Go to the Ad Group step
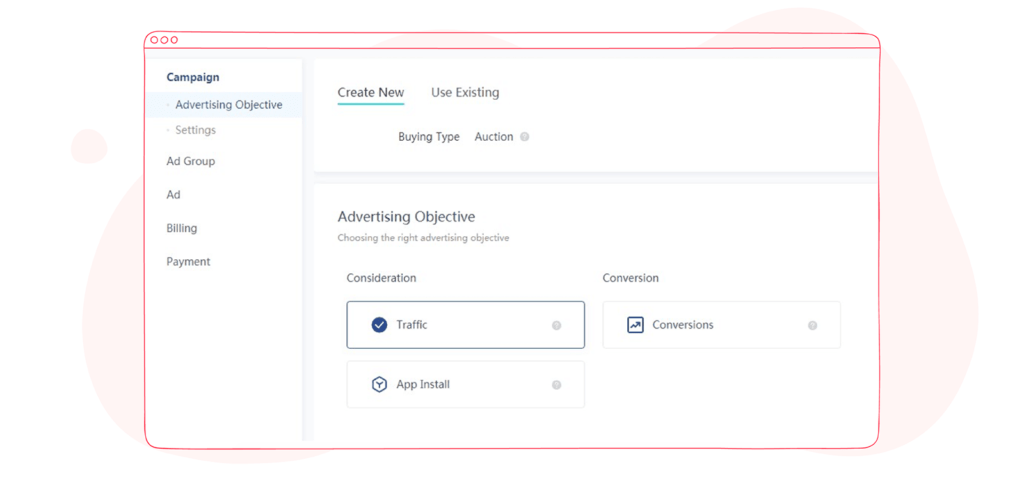 coord(191,161)
